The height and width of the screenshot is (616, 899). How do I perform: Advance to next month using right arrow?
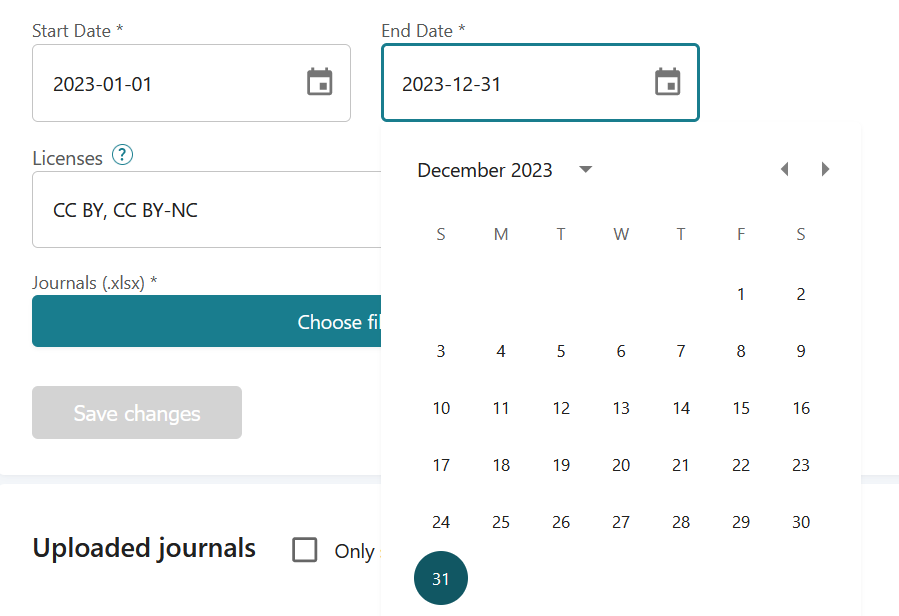[825, 169]
